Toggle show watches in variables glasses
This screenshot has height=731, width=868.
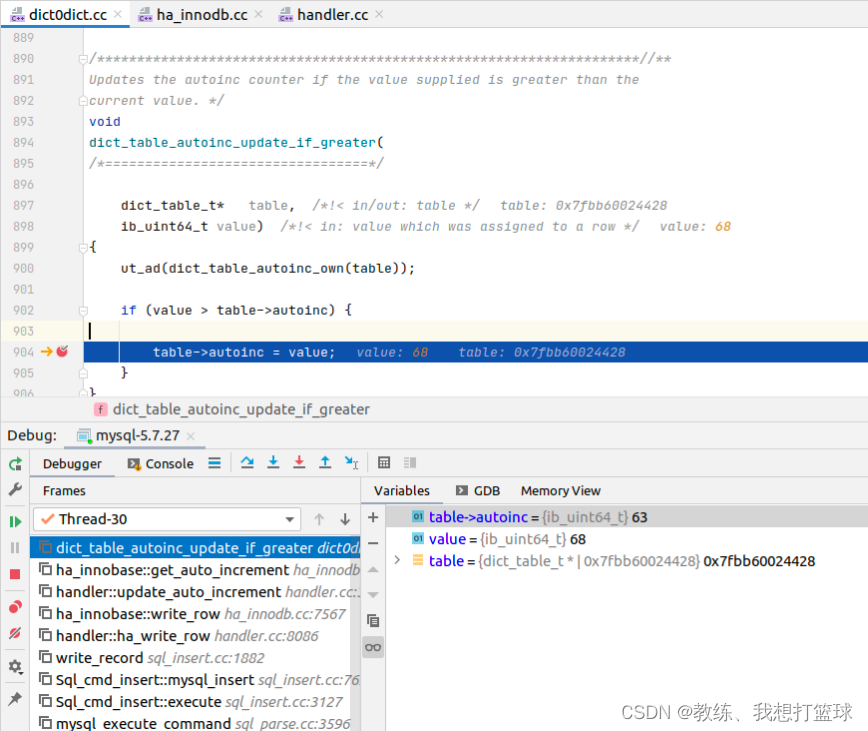pyautogui.click(x=373, y=647)
